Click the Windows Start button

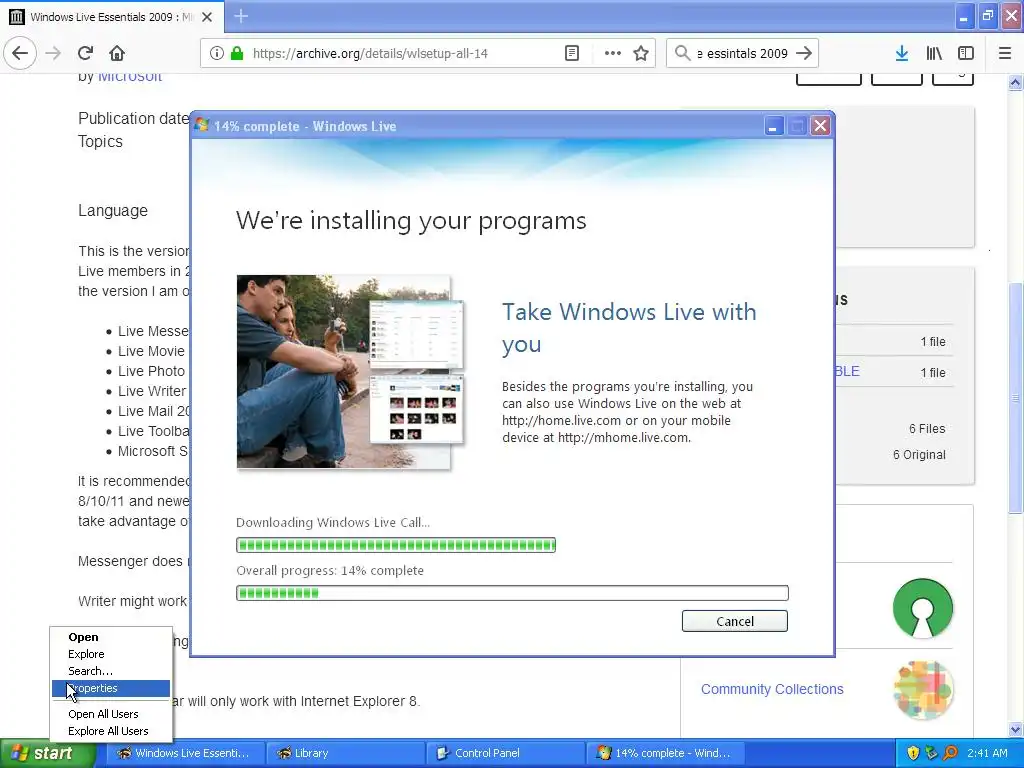click(x=47, y=753)
